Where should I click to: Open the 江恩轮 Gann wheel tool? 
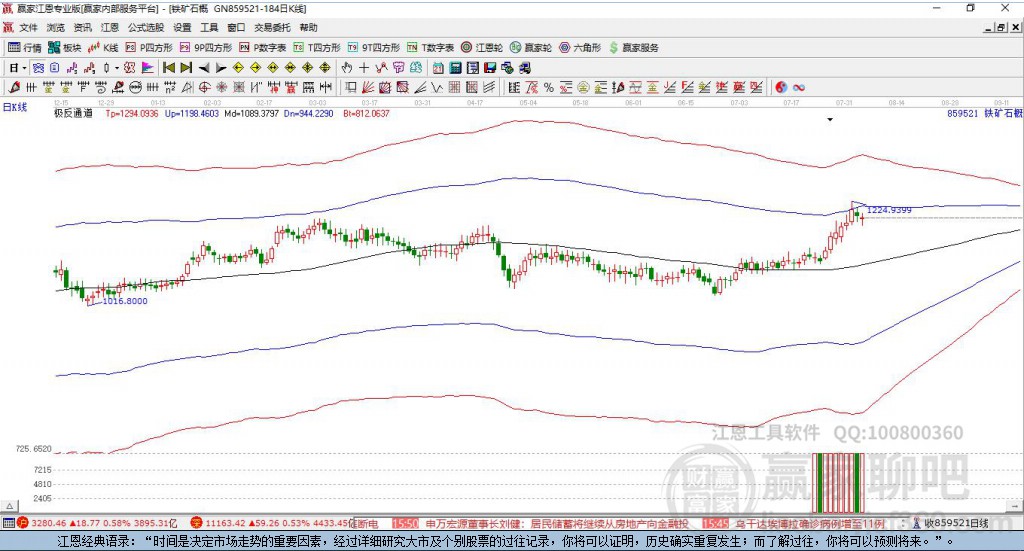[x=482, y=48]
